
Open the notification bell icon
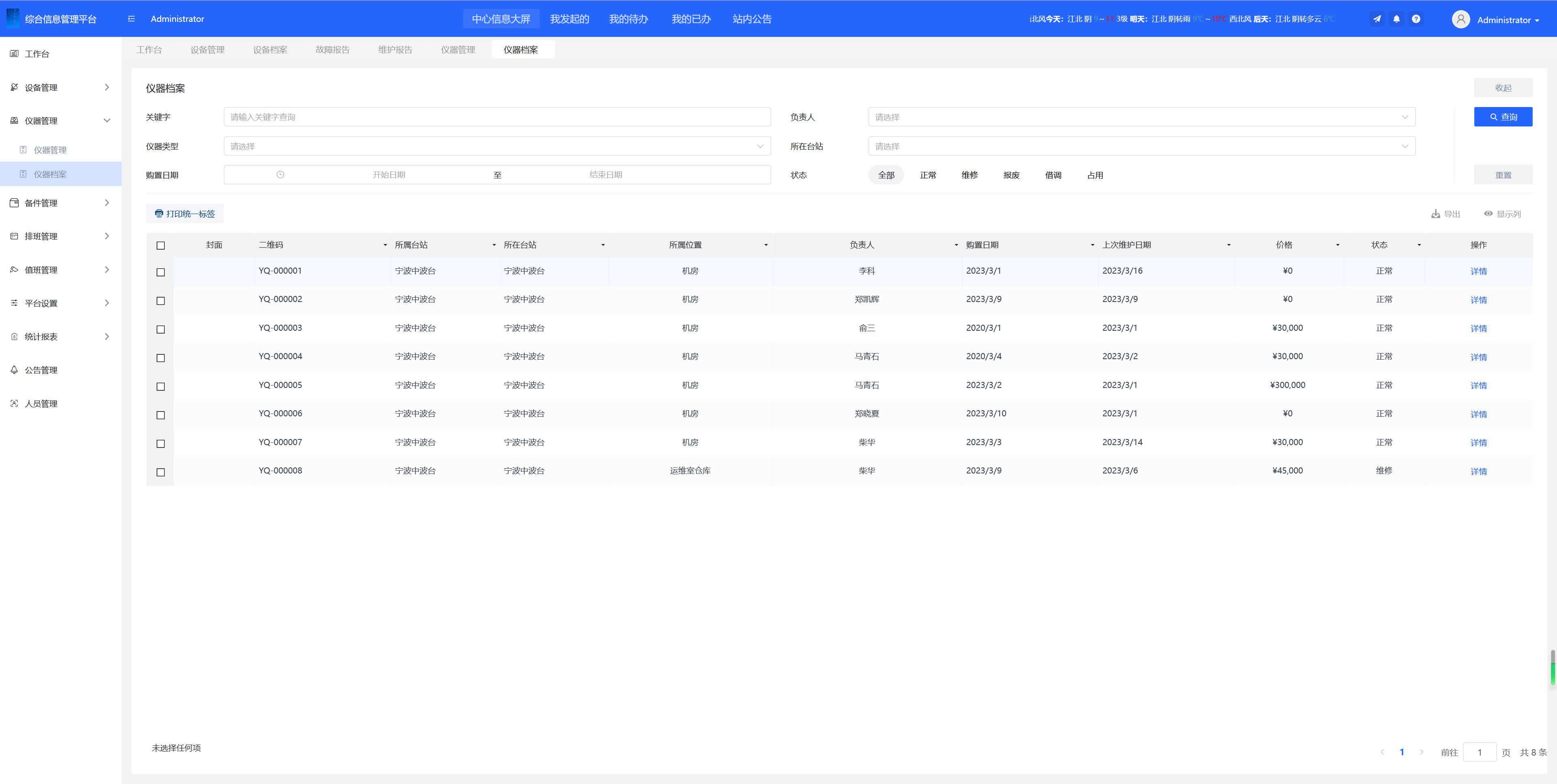pyautogui.click(x=1396, y=19)
